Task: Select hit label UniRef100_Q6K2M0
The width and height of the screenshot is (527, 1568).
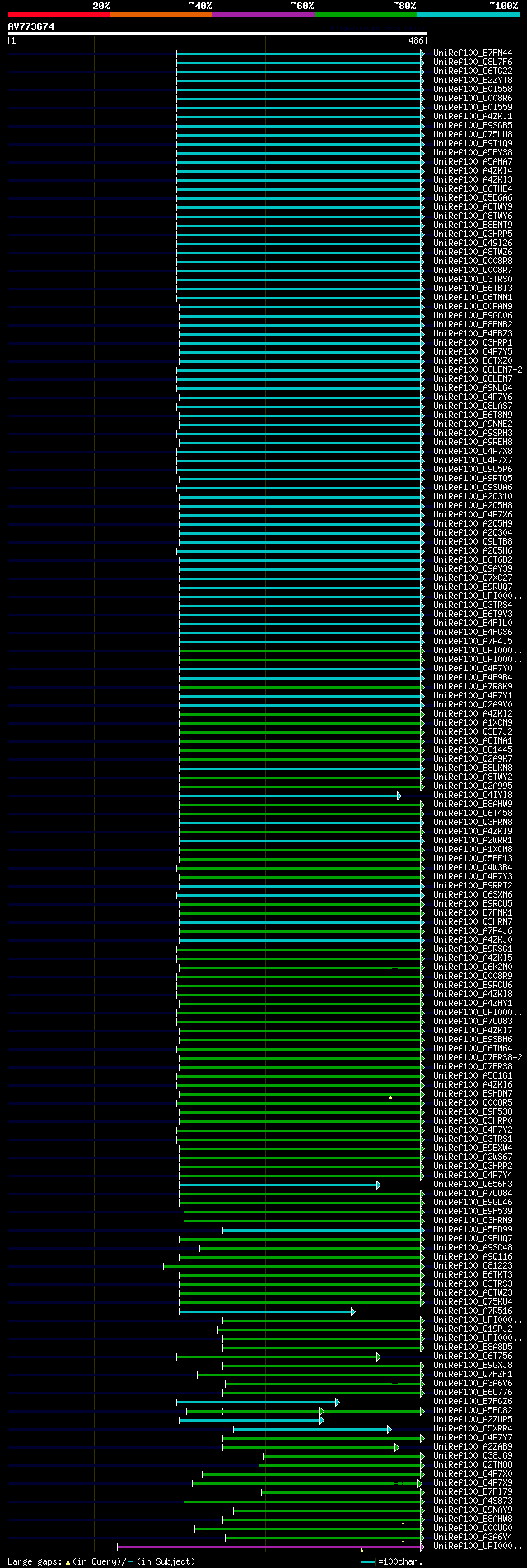Action: point(473,967)
